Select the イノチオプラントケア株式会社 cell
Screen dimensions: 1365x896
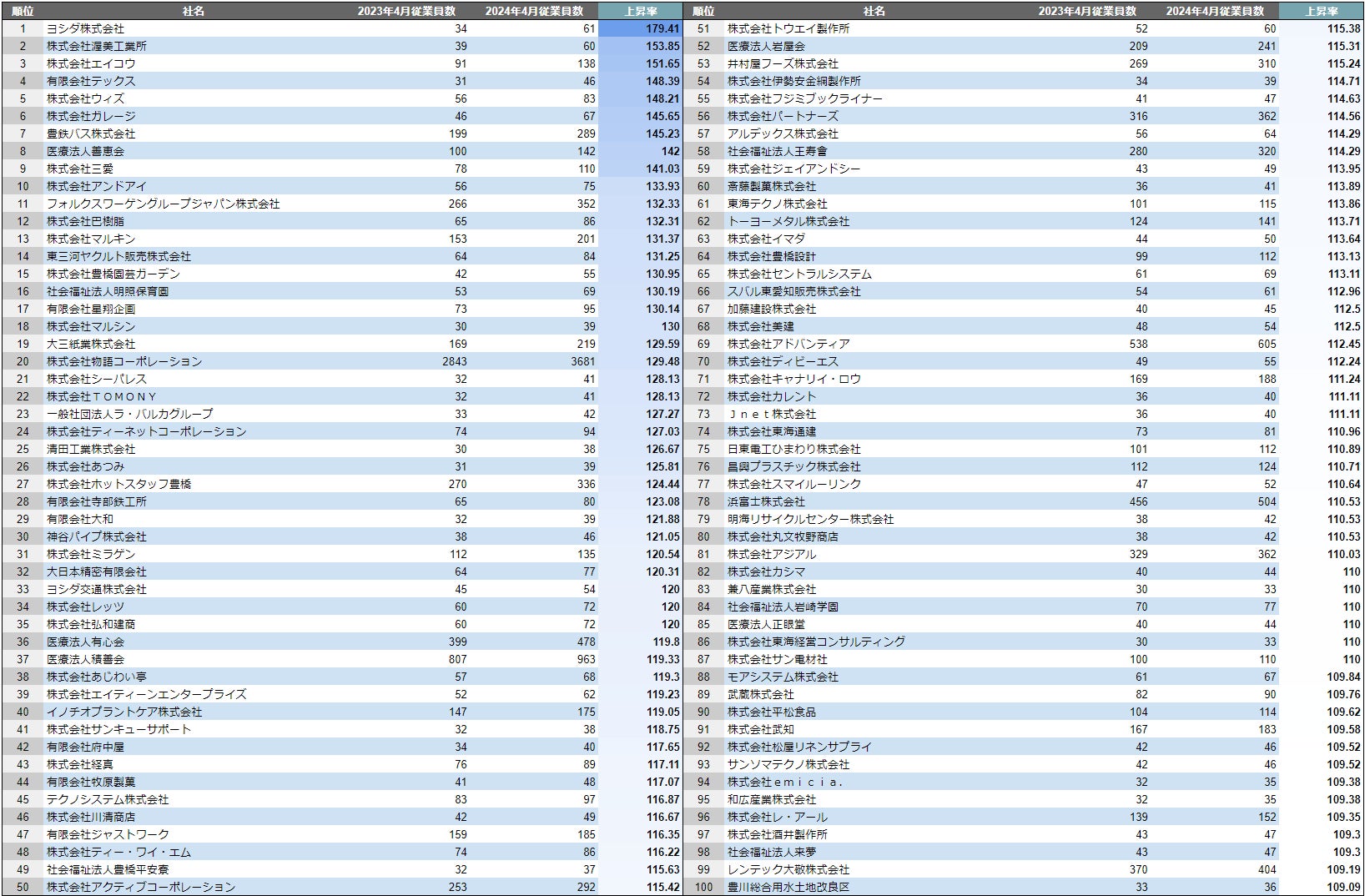coord(124,712)
